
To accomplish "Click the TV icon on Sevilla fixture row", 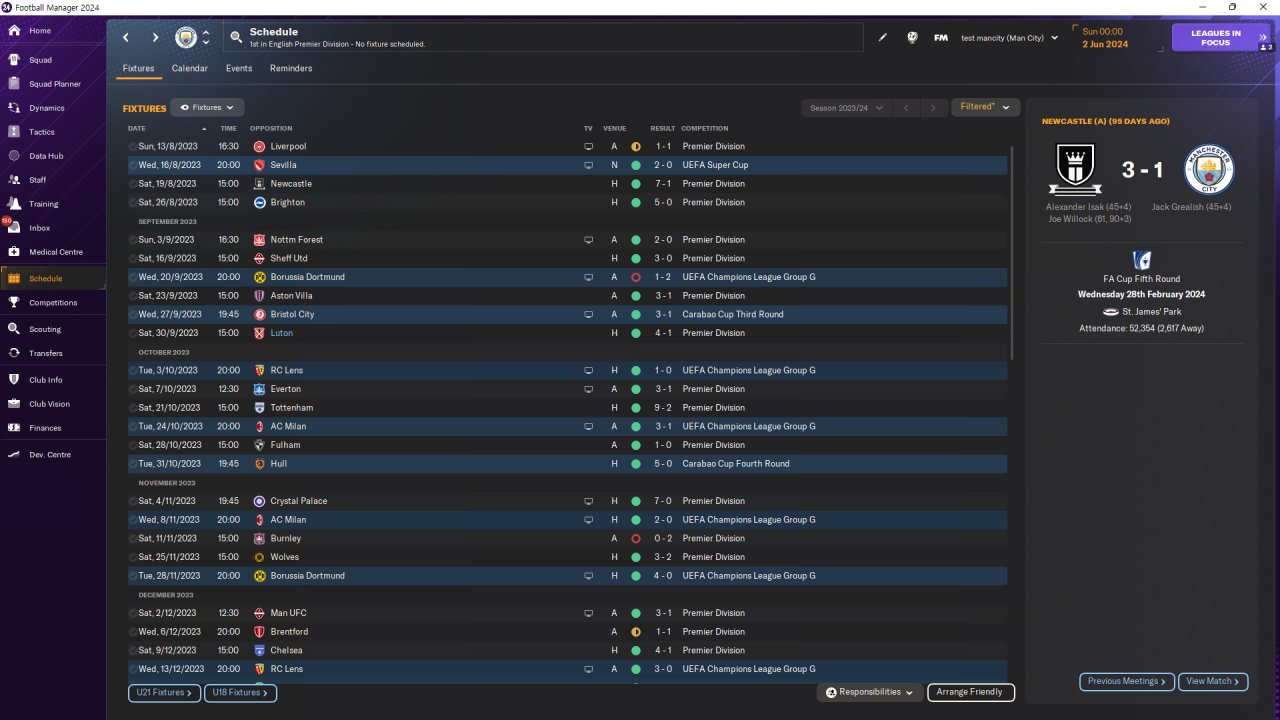I will 589,165.
